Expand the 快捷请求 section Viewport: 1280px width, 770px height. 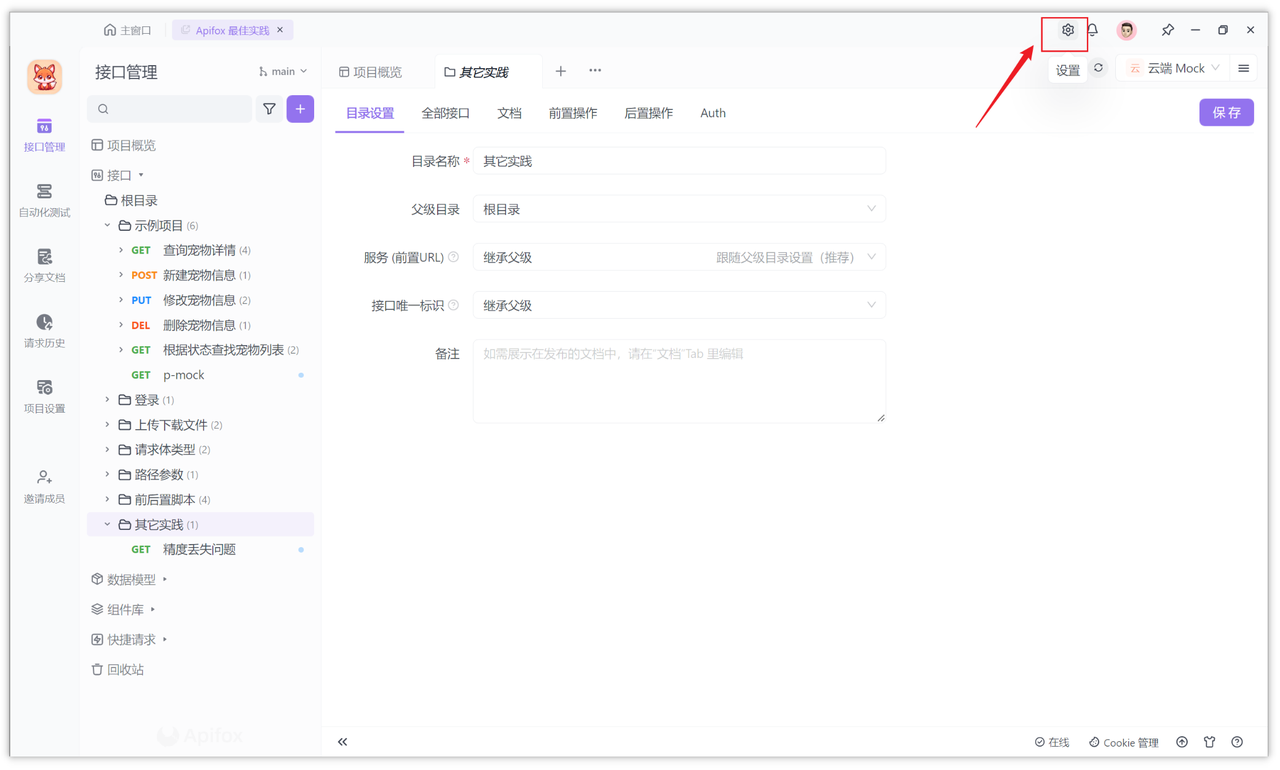point(165,639)
